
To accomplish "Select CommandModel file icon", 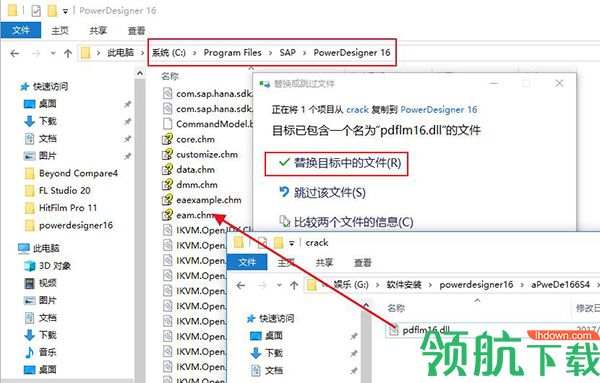I will point(167,124).
